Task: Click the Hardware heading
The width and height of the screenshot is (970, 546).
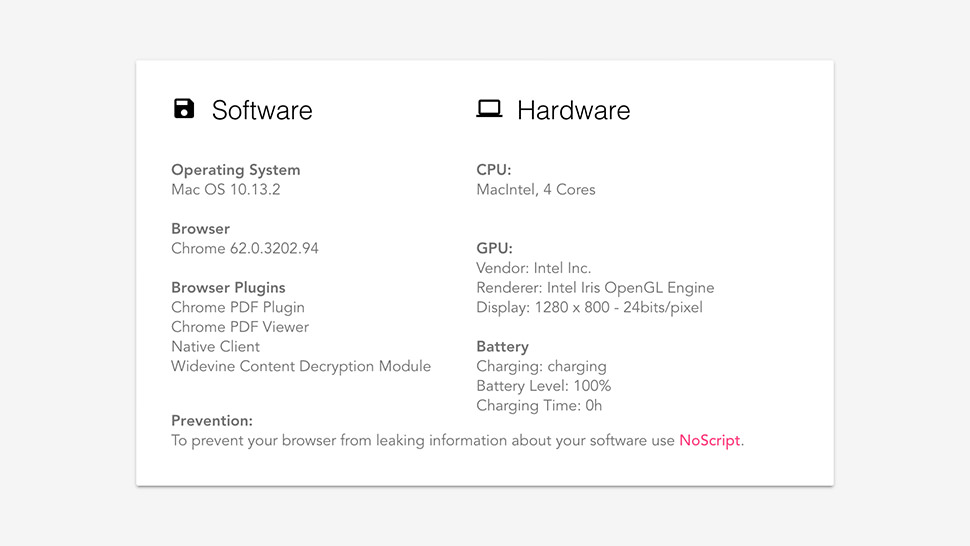Action: point(573,110)
